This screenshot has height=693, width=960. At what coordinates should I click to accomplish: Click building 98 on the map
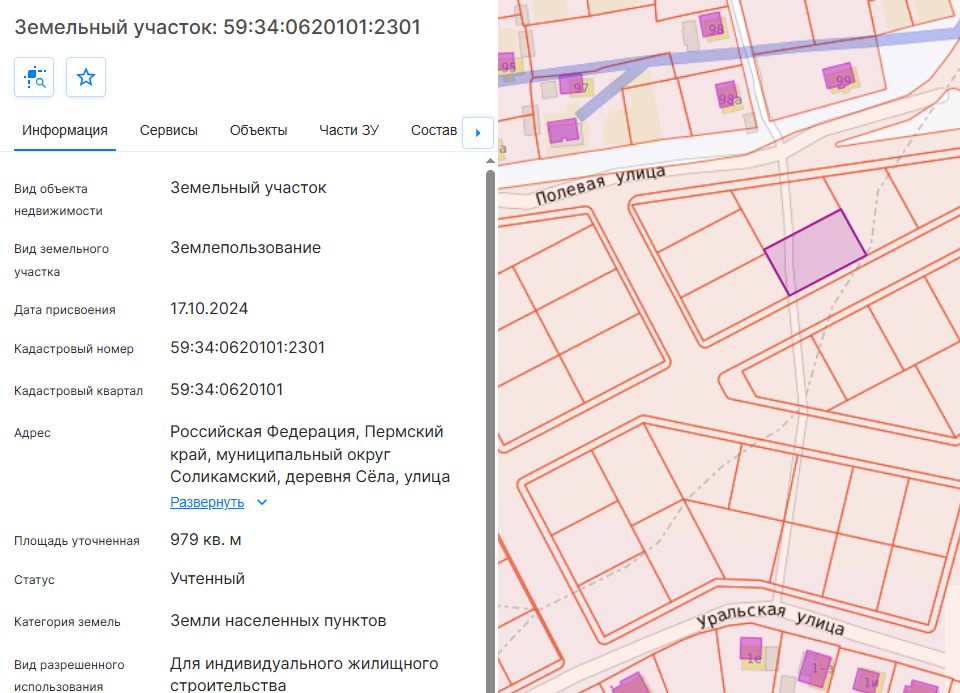point(712,26)
